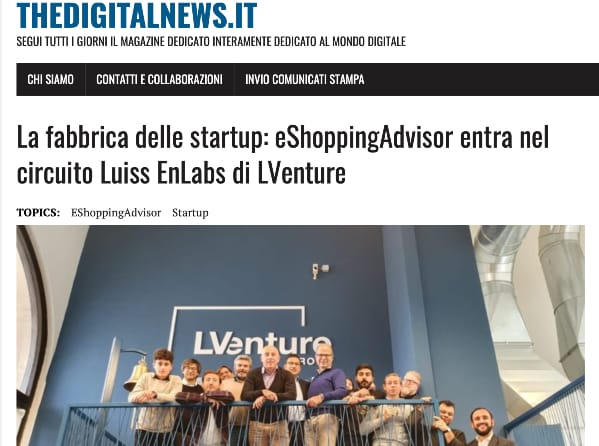Click the security camera on the wall

coord(320,270)
